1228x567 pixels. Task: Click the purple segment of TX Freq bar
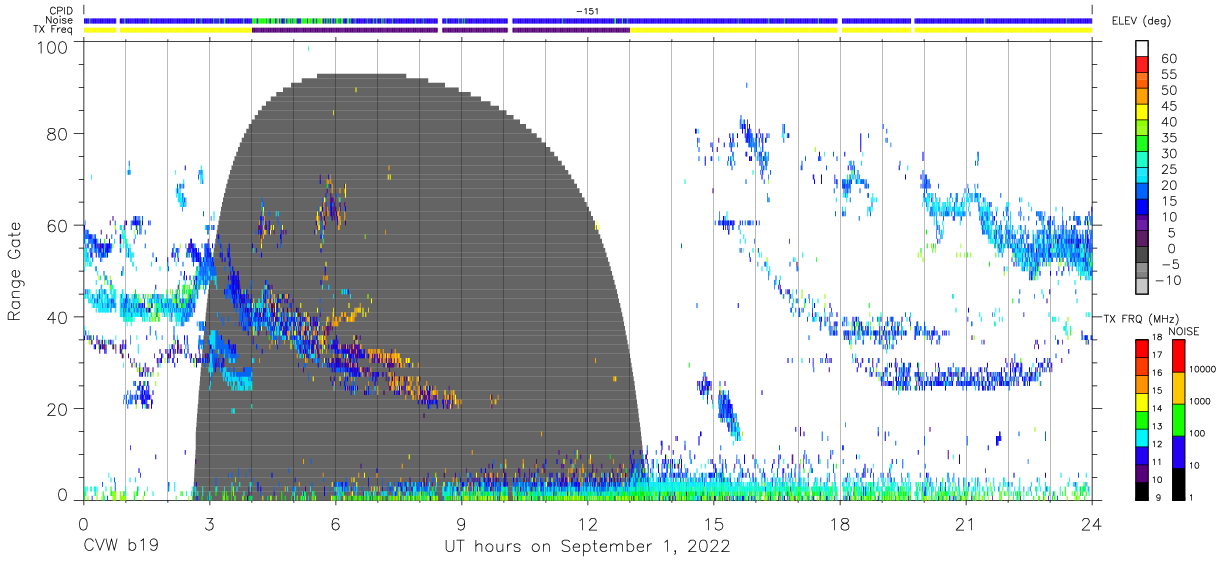(x=440, y=30)
